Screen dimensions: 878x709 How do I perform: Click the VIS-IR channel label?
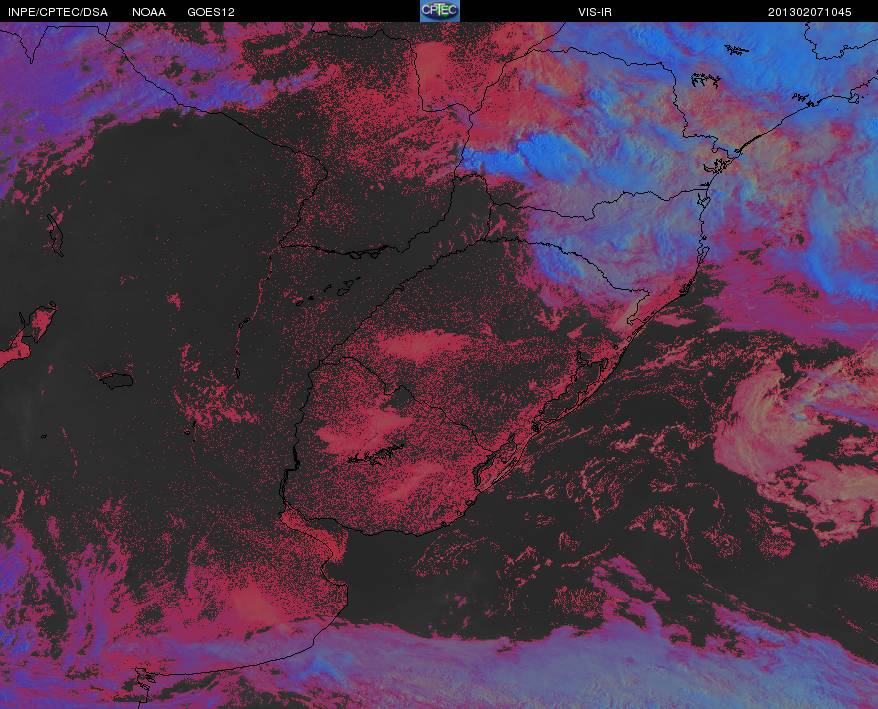[595, 12]
